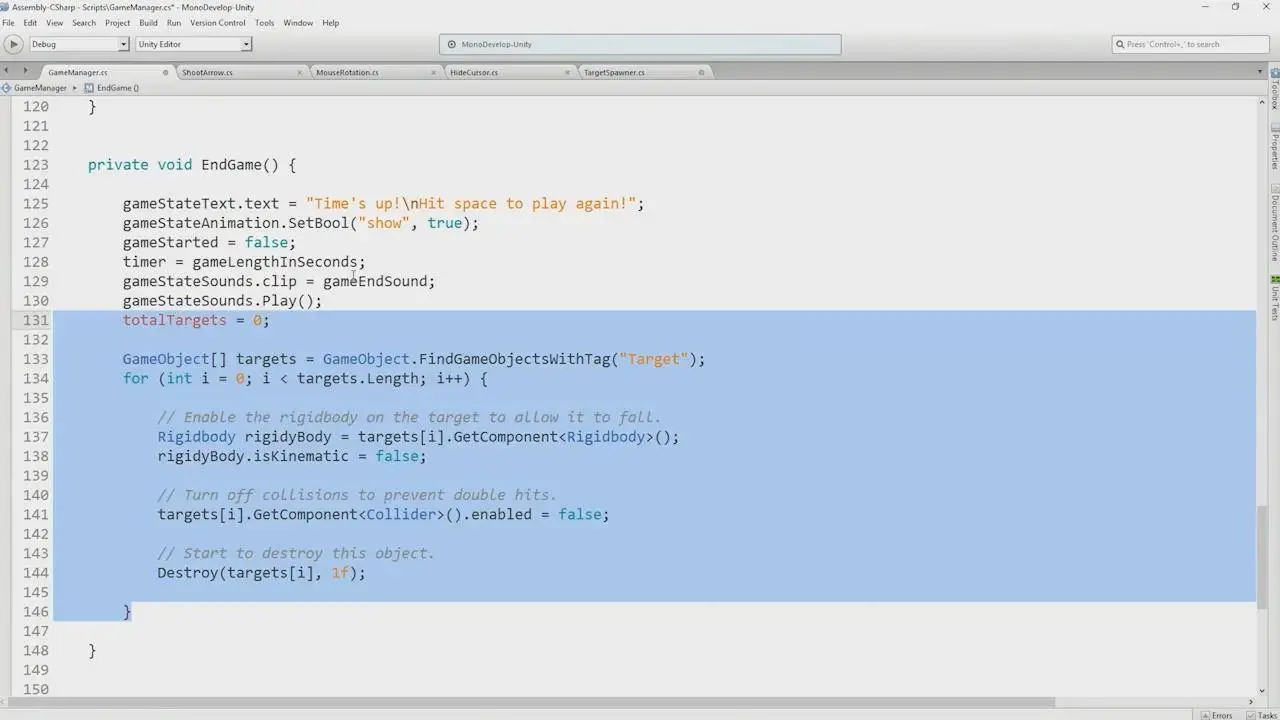Click the horizontal scrollbar thumb

530,701
